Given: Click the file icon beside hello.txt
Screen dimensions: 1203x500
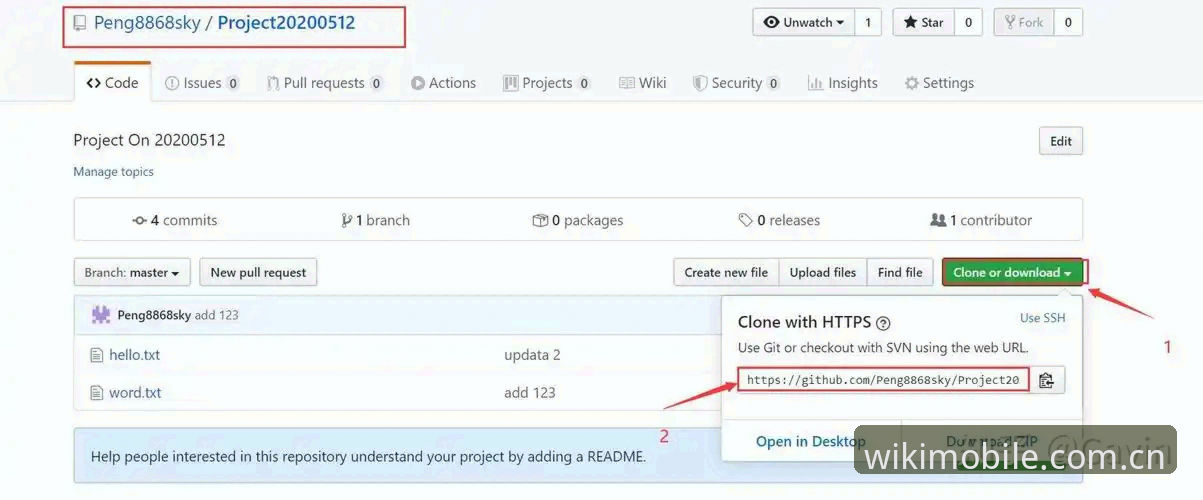Looking at the screenshot, I should 97,355.
